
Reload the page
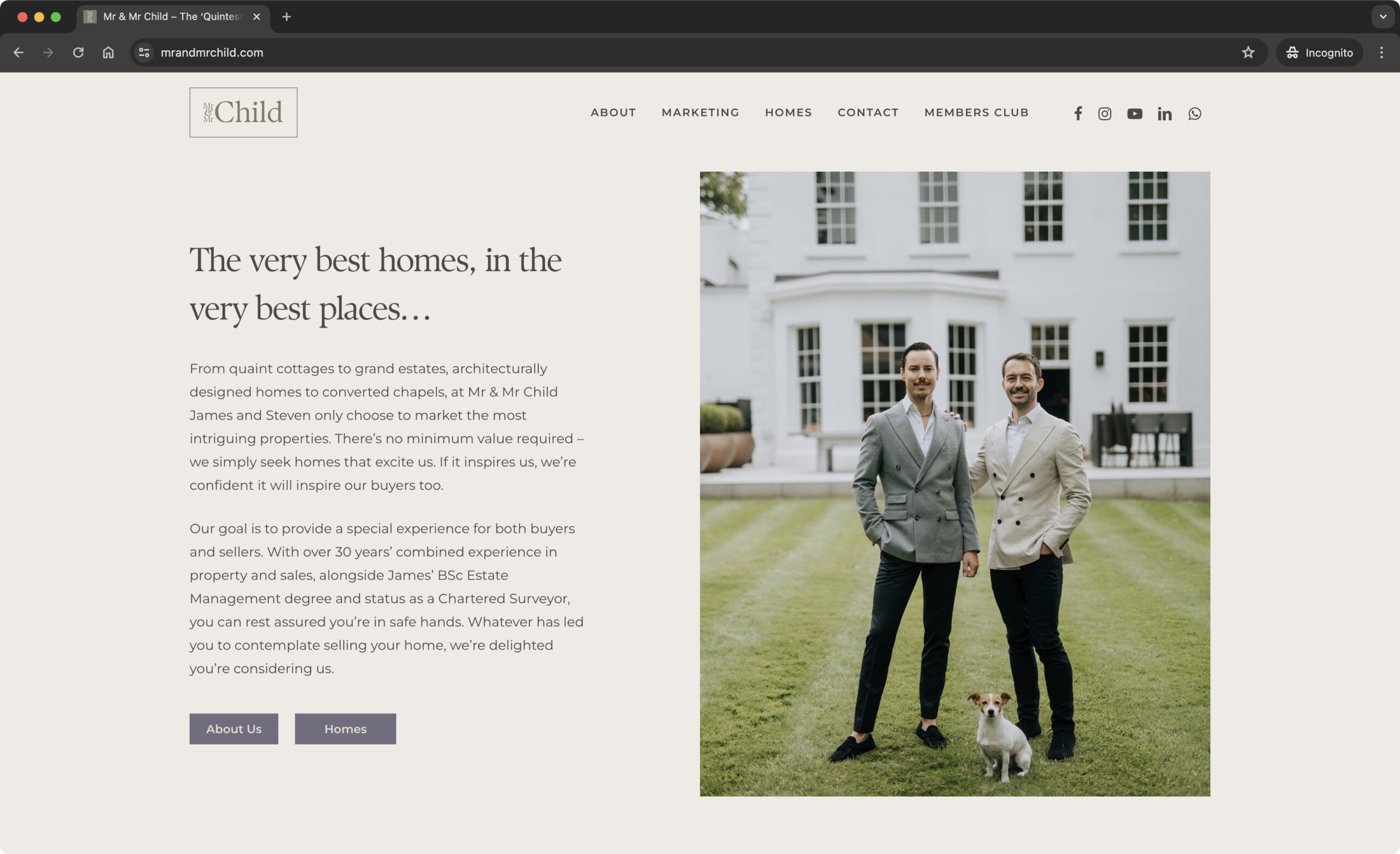[x=78, y=52]
